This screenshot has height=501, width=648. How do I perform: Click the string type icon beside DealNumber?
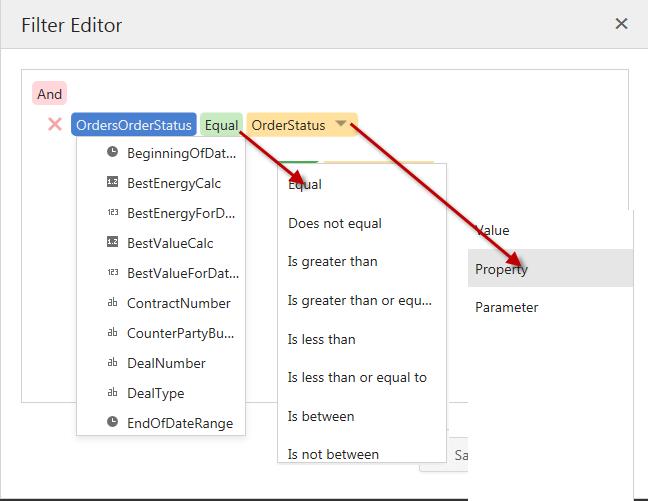pos(112,363)
